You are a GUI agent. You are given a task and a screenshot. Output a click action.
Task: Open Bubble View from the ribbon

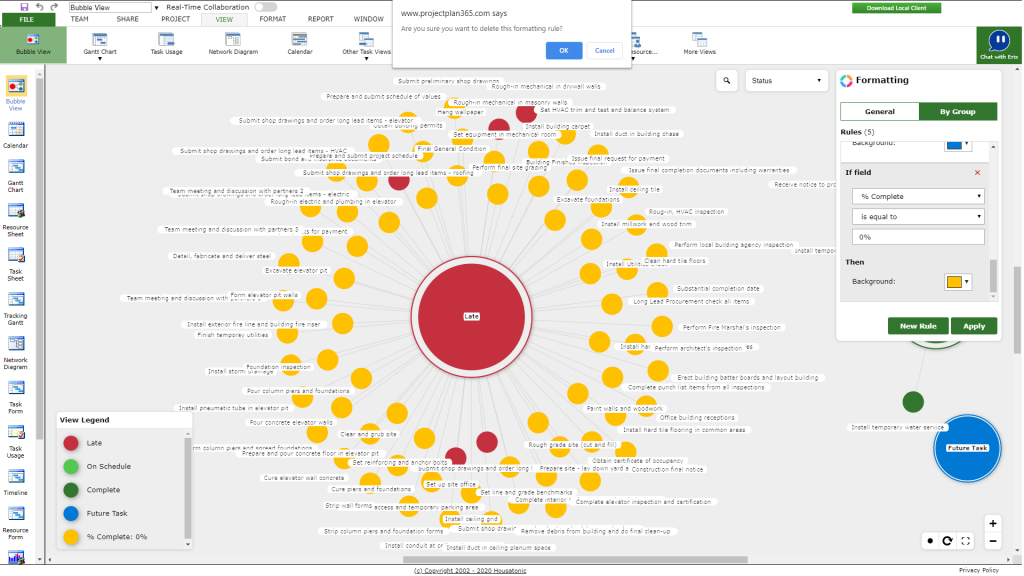[x=33, y=44]
